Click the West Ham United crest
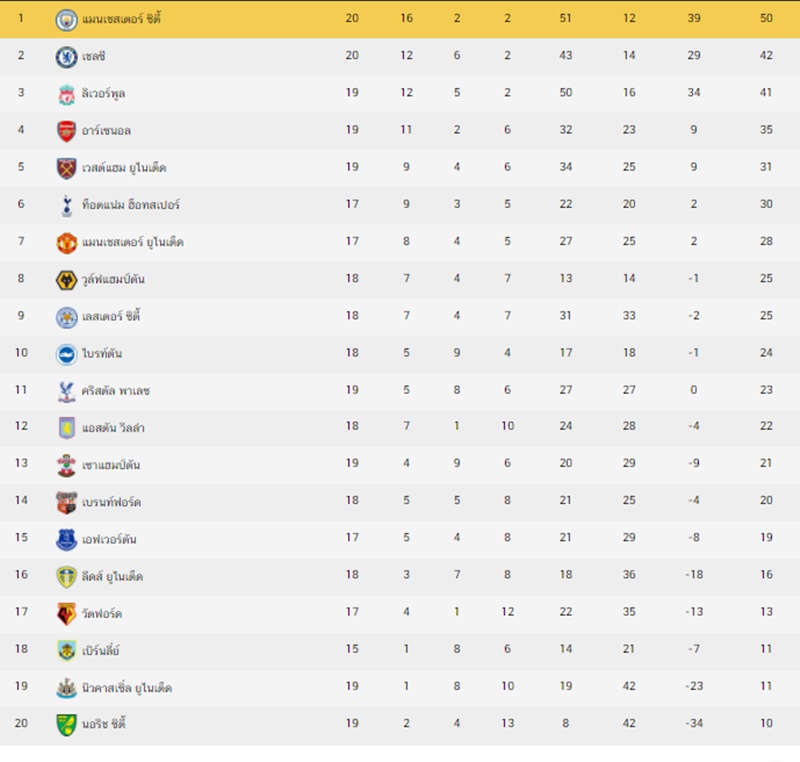Image resolution: width=800 pixels, height=762 pixels. tap(66, 169)
